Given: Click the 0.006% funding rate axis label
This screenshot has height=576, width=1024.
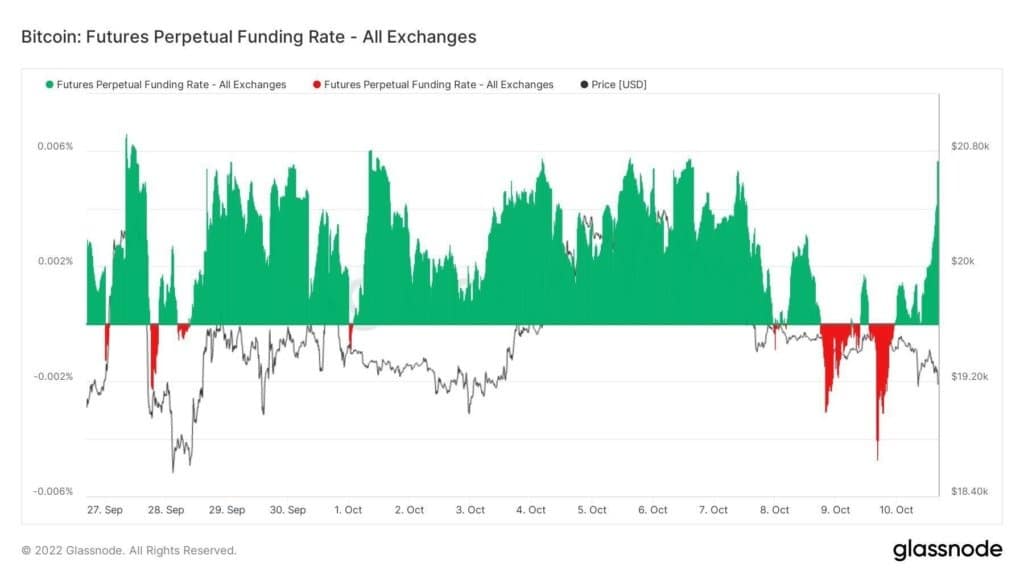Looking at the screenshot, I should tap(56, 146).
